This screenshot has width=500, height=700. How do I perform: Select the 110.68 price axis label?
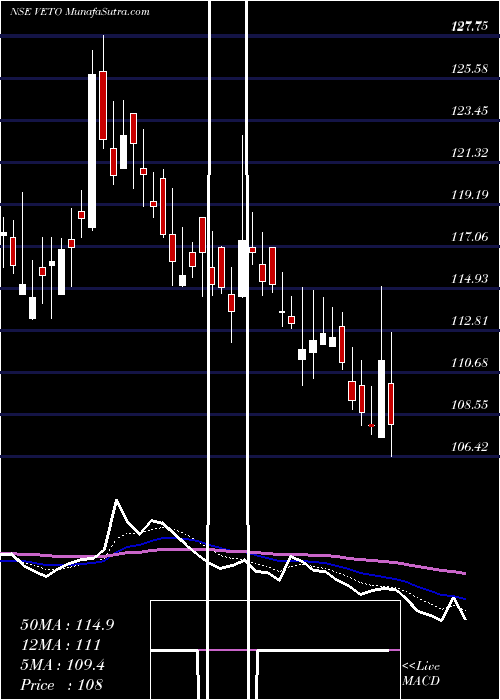click(x=470, y=363)
